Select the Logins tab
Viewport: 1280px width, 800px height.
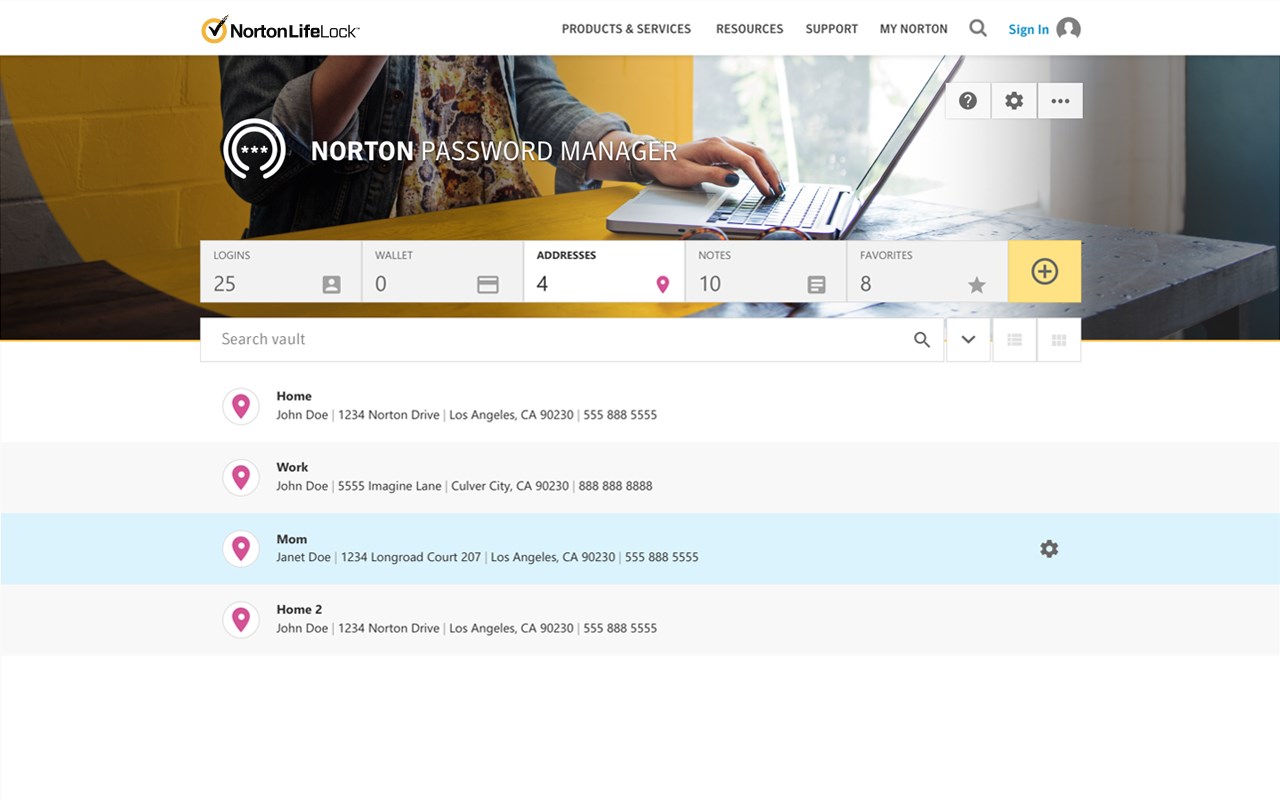coord(281,271)
